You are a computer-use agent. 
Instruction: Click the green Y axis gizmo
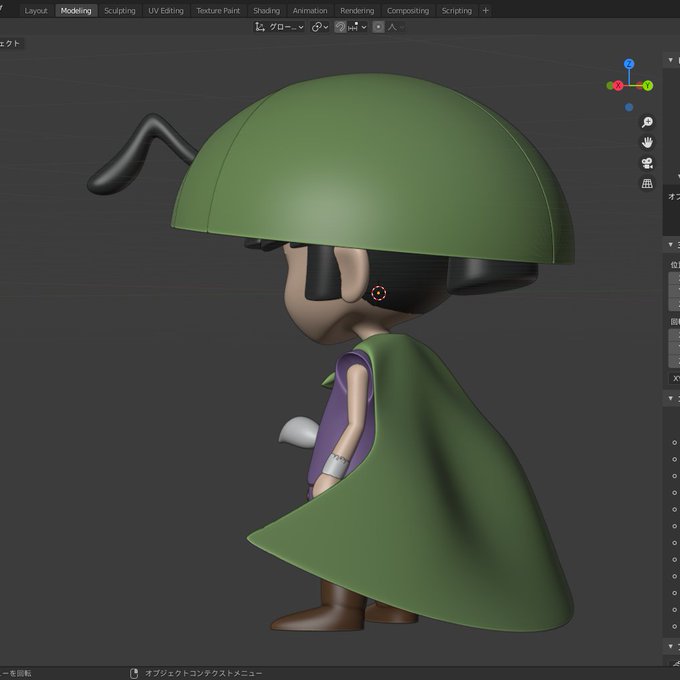(647, 86)
